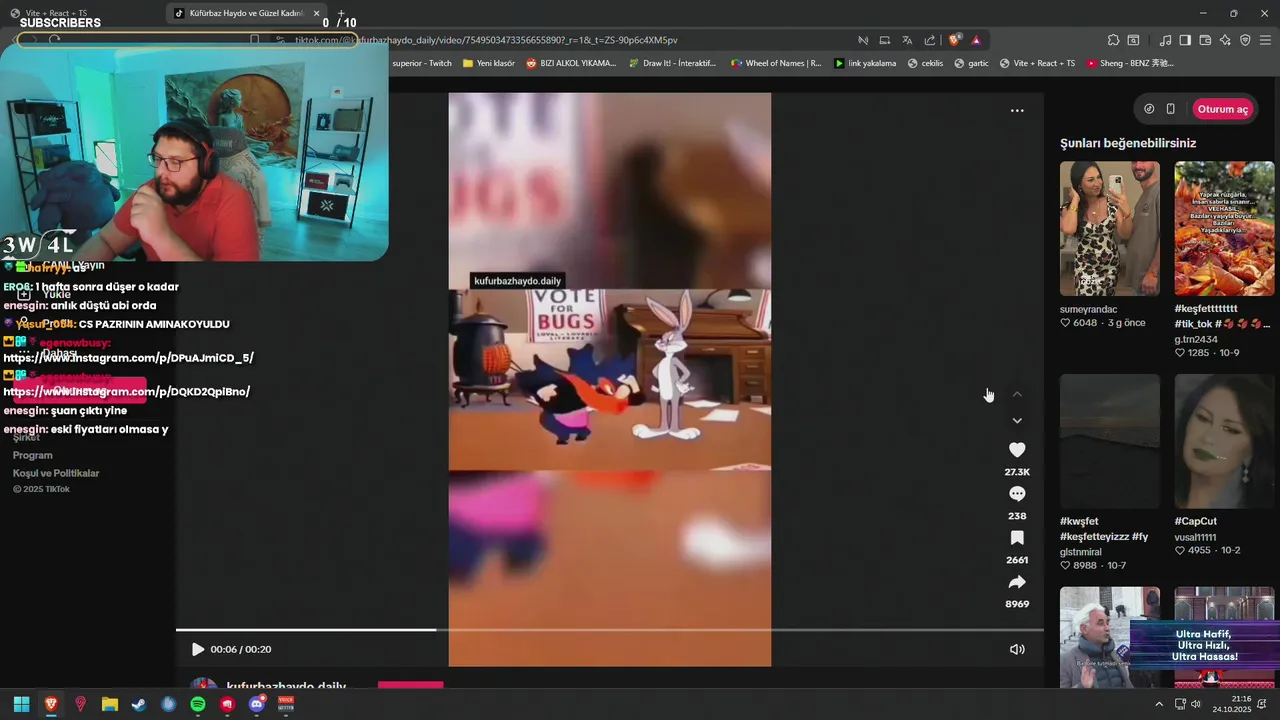1280x720 pixels.
Task: Go to the previous video arrow
Action: (1017, 395)
